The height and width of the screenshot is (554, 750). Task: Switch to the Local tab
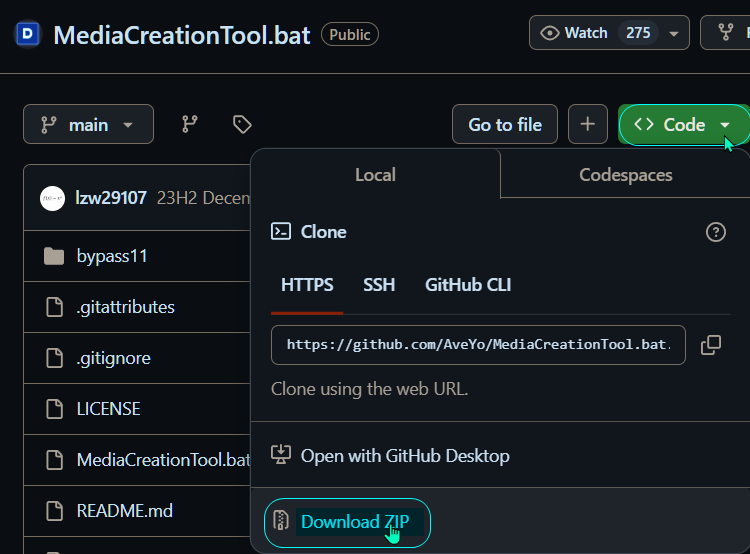(375, 175)
